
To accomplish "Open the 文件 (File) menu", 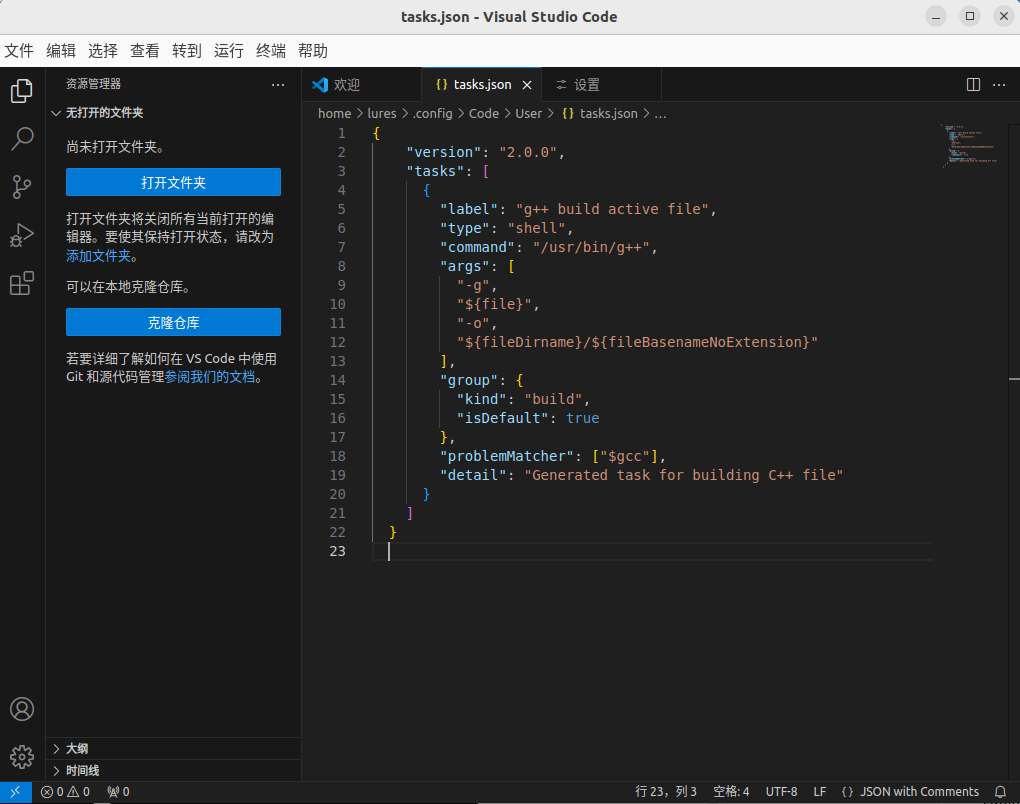I will pyautogui.click(x=19, y=51).
